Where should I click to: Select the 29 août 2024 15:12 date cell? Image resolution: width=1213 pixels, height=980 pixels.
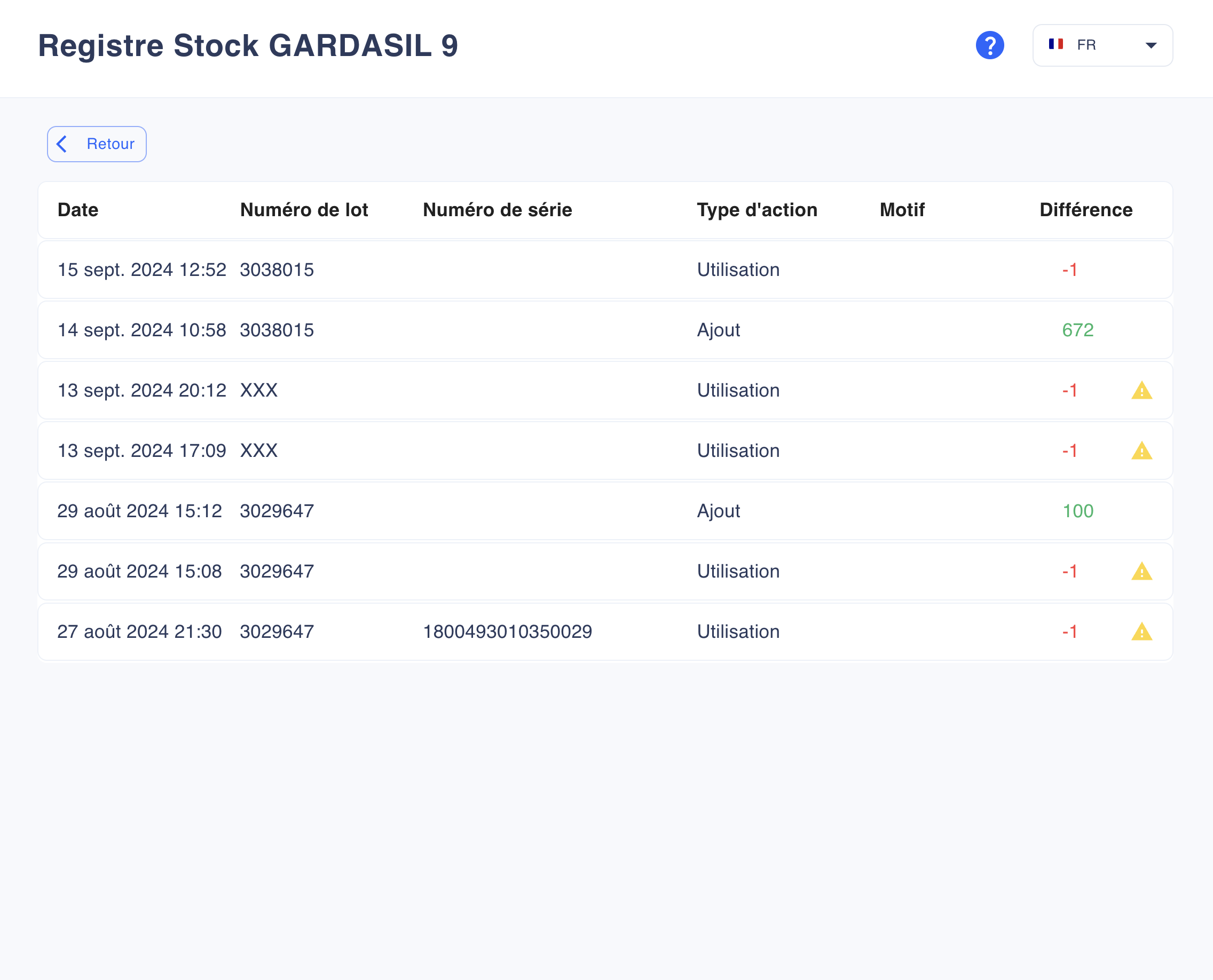[139, 511]
